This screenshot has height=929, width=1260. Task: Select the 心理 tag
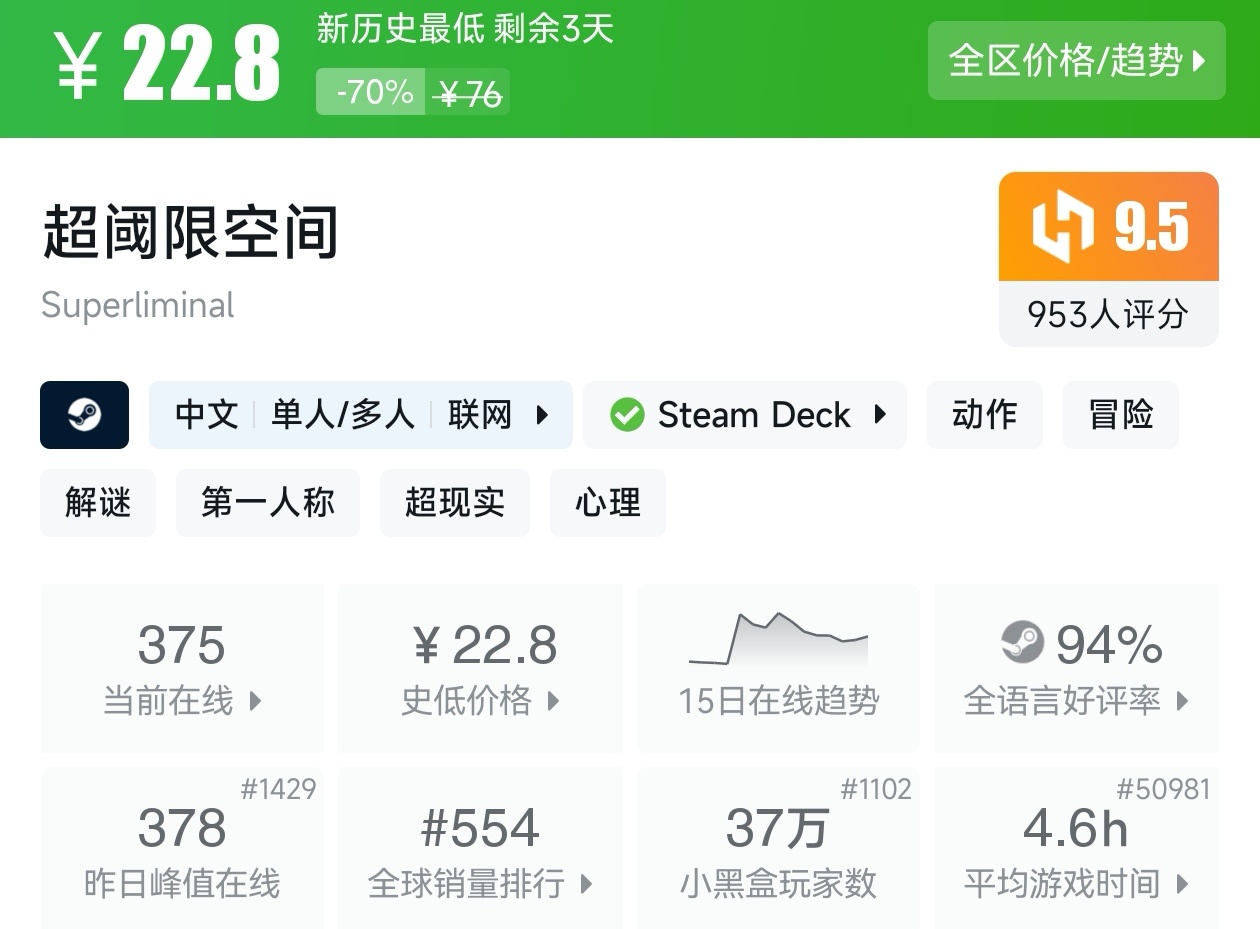(x=608, y=502)
